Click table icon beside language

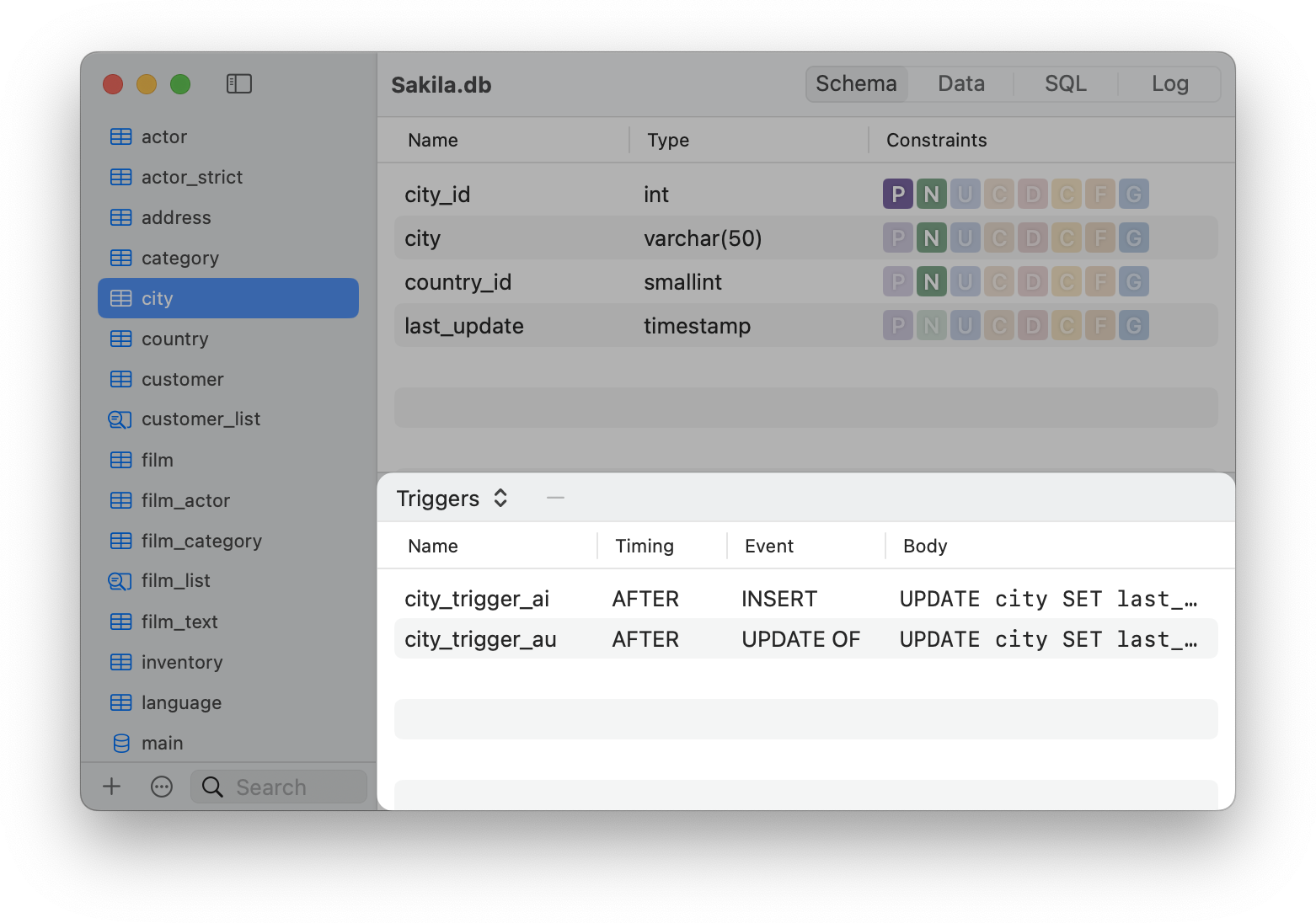(x=121, y=702)
